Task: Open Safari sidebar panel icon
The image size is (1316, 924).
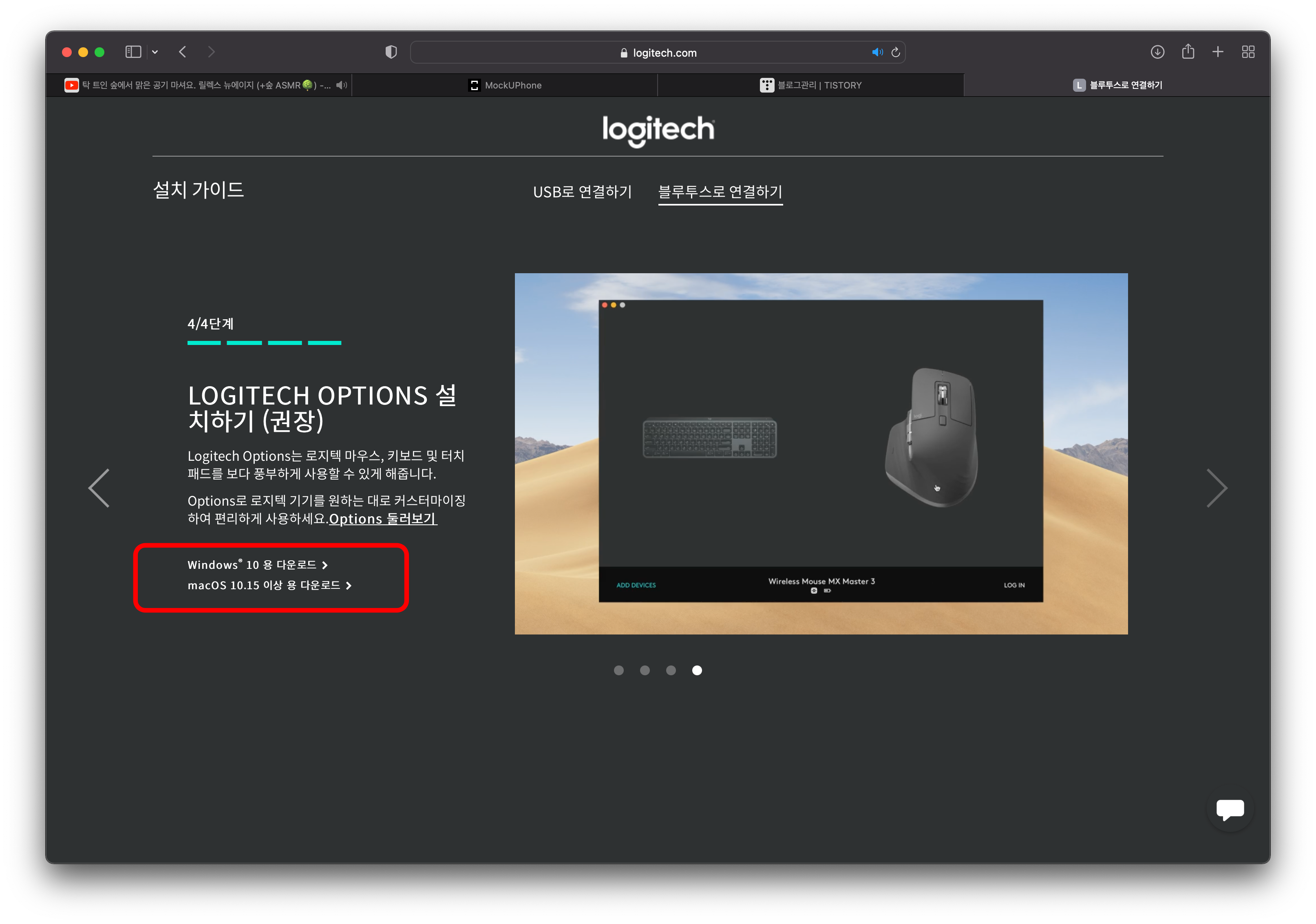Action: 133,52
